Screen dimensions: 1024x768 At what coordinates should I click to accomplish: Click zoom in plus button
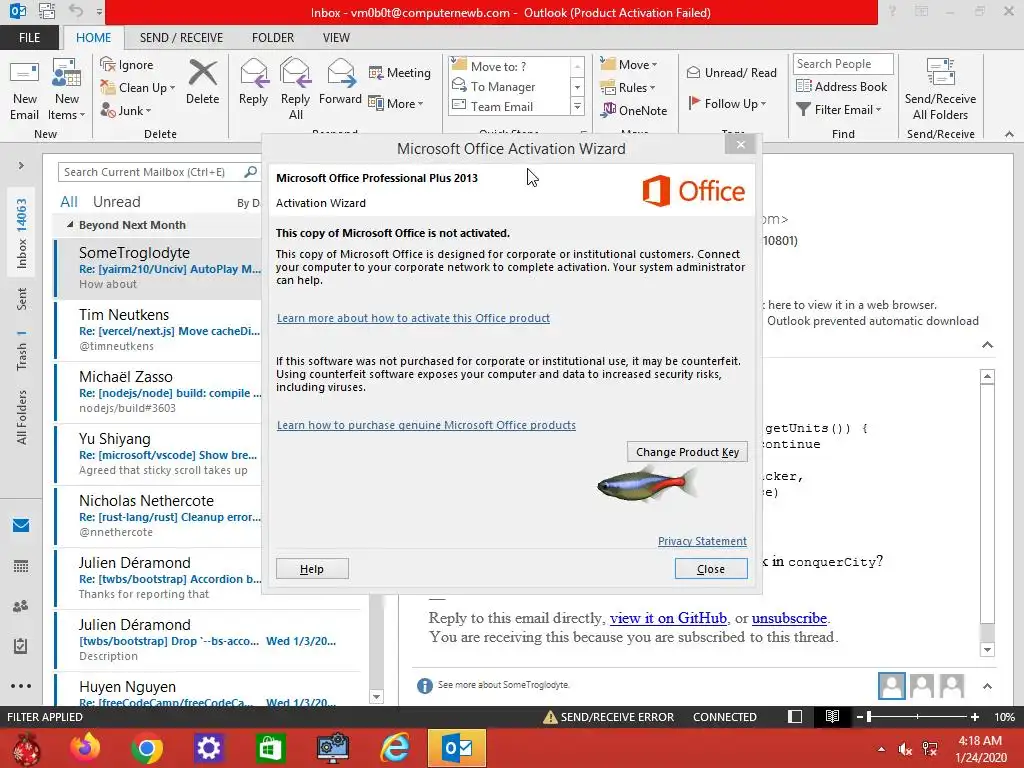point(974,717)
